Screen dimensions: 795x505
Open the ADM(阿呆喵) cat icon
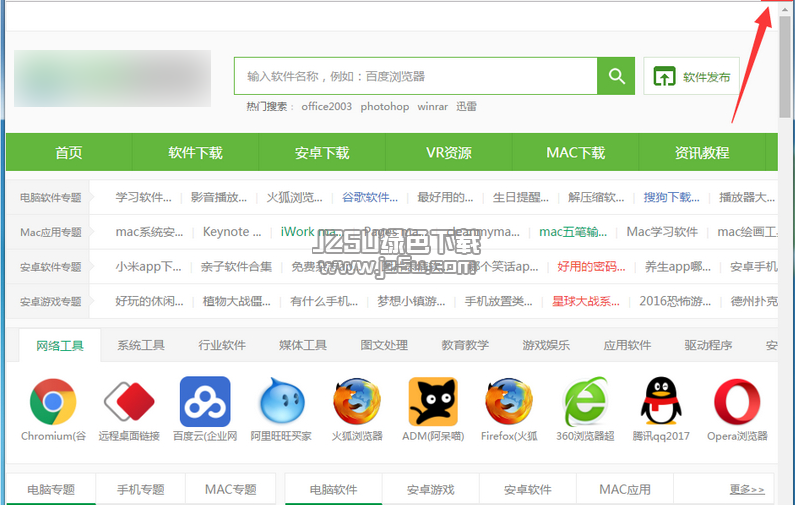tap(433, 402)
